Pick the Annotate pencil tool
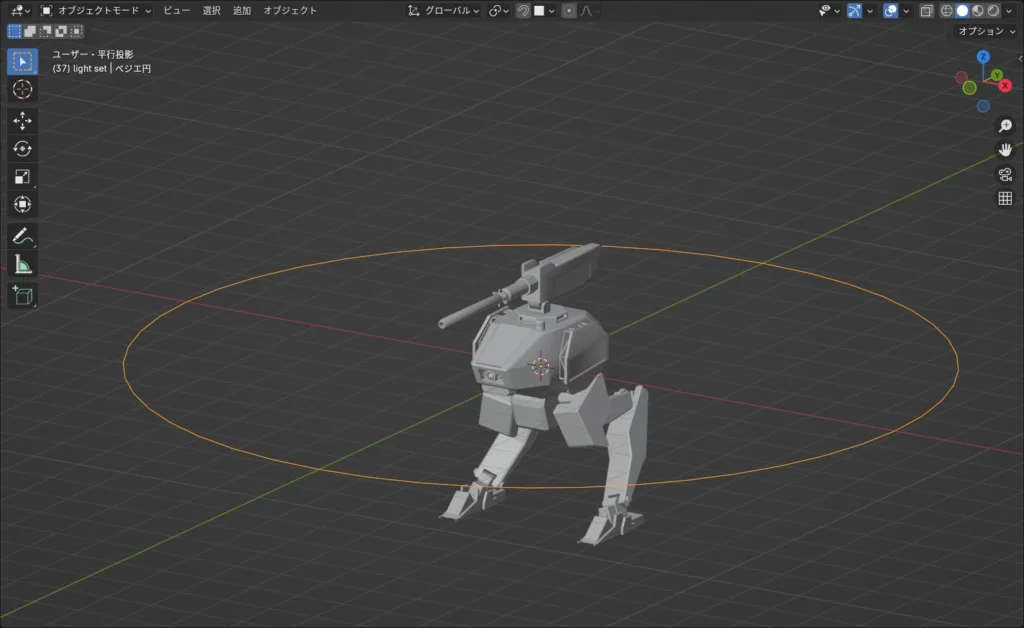1024x628 pixels. pyautogui.click(x=22, y=237)
